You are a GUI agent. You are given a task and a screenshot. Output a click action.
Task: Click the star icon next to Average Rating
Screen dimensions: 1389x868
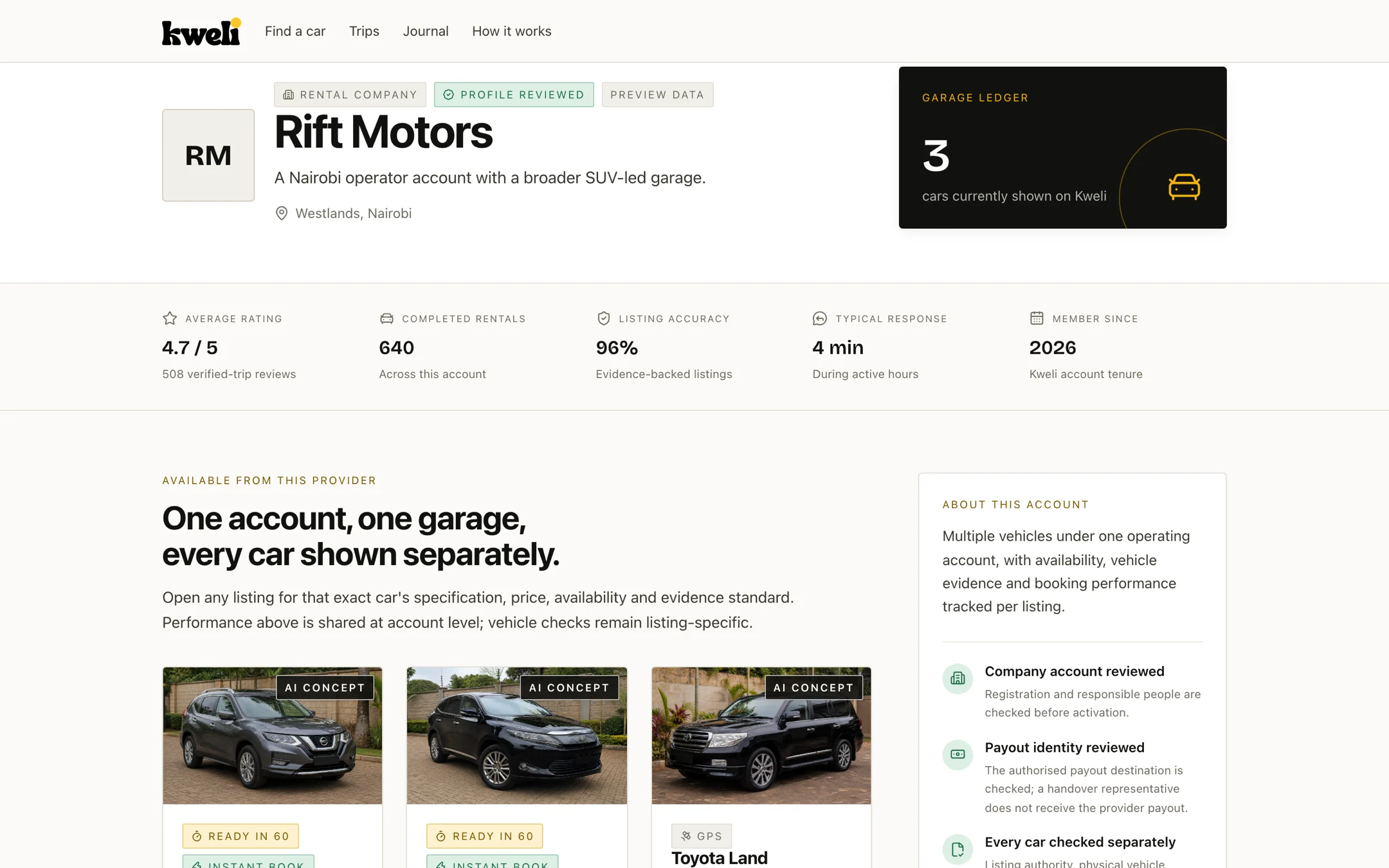(x=170, y=318)
